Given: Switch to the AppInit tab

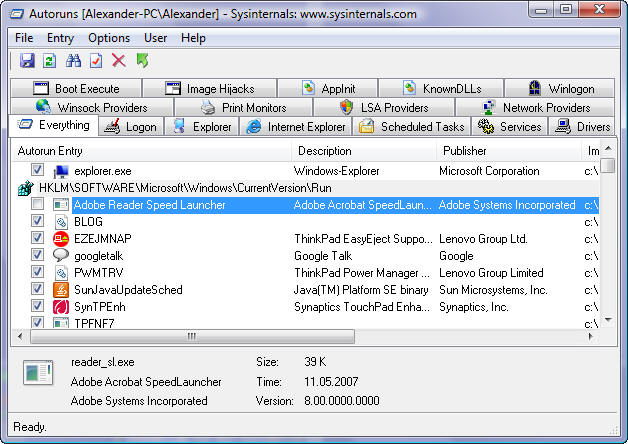Looking at the screenshot, I should tap(328, 88).
